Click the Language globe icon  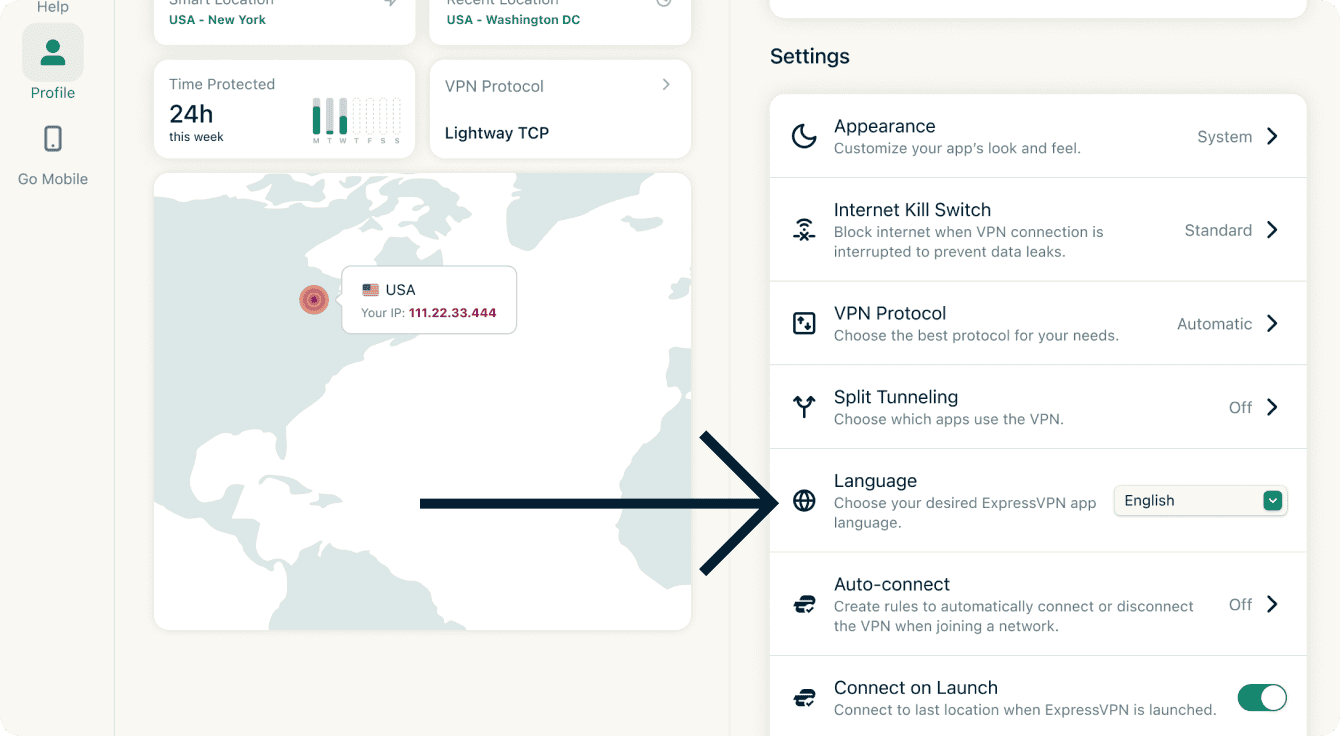tap(804, 501)
